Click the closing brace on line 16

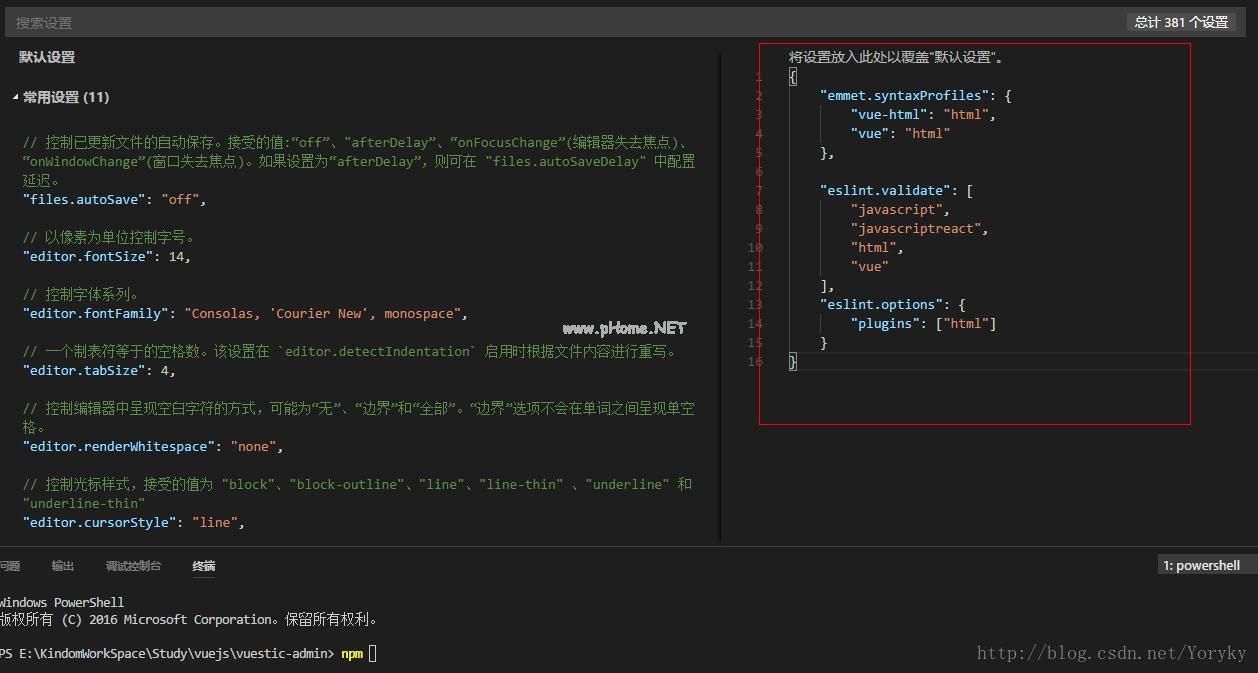[793, 361]
